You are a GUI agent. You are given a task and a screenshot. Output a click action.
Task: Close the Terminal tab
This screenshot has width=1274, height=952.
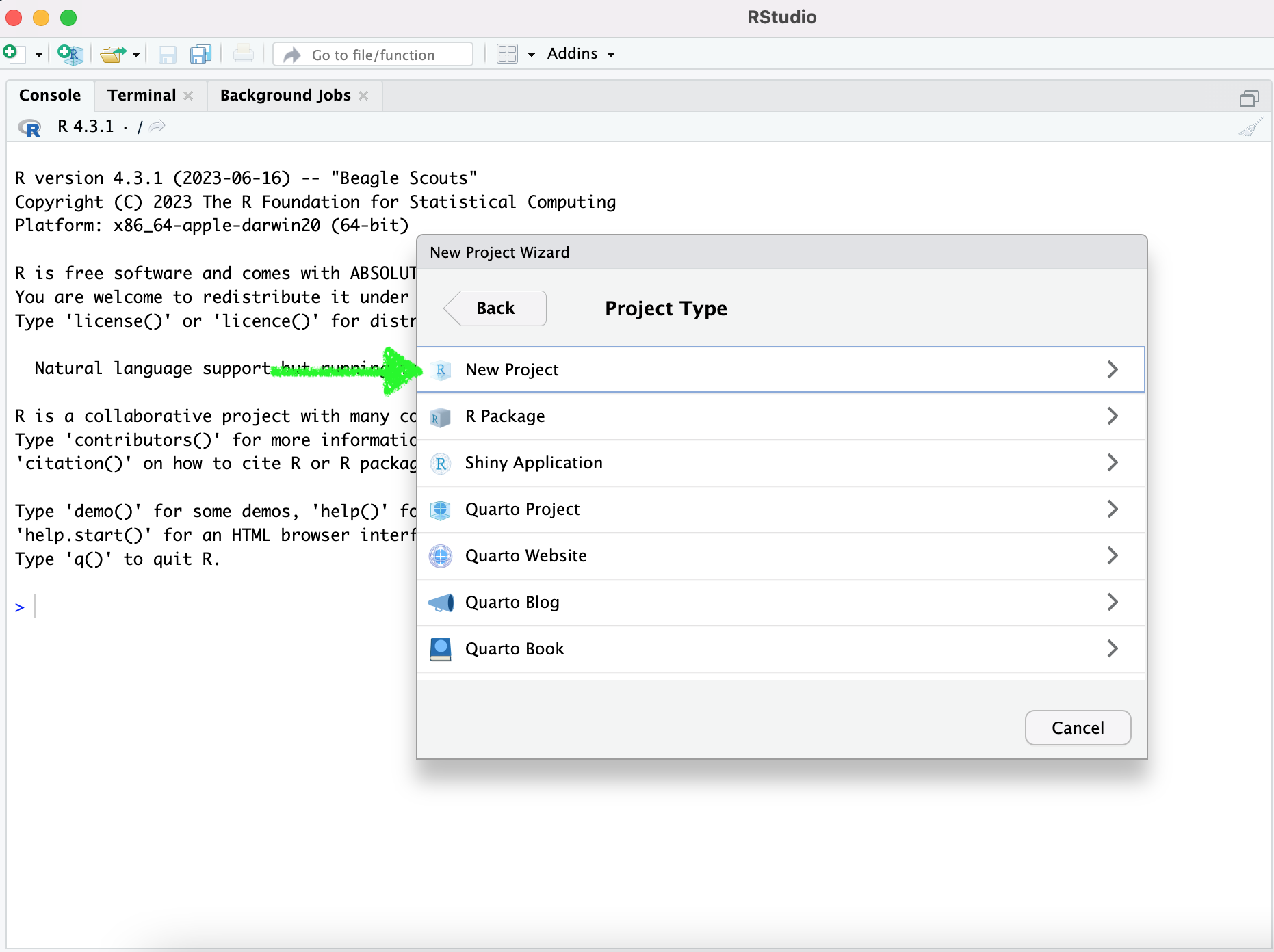(x=188, y=96)
